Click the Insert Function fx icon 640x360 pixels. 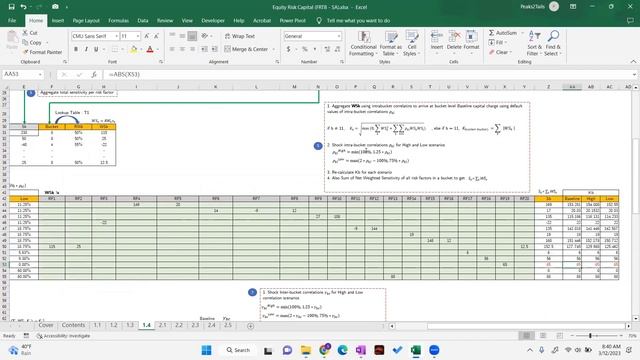pyautogui.click(x=94, y=74)
